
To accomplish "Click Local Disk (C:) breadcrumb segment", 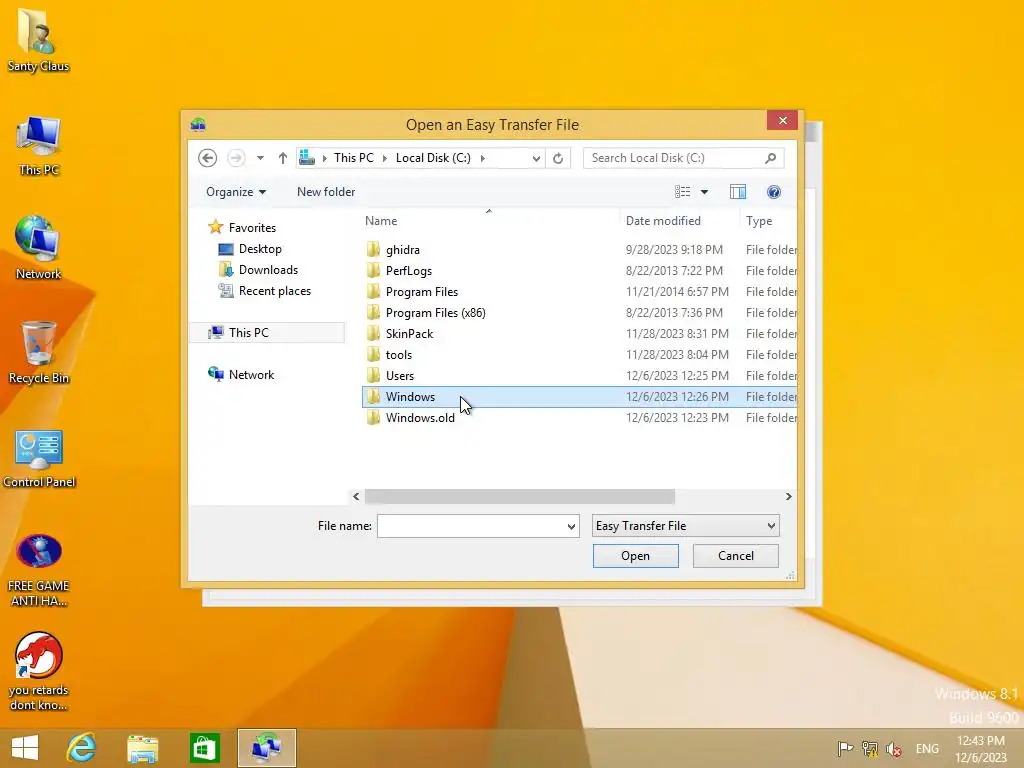I will click(x=433, y=158).
